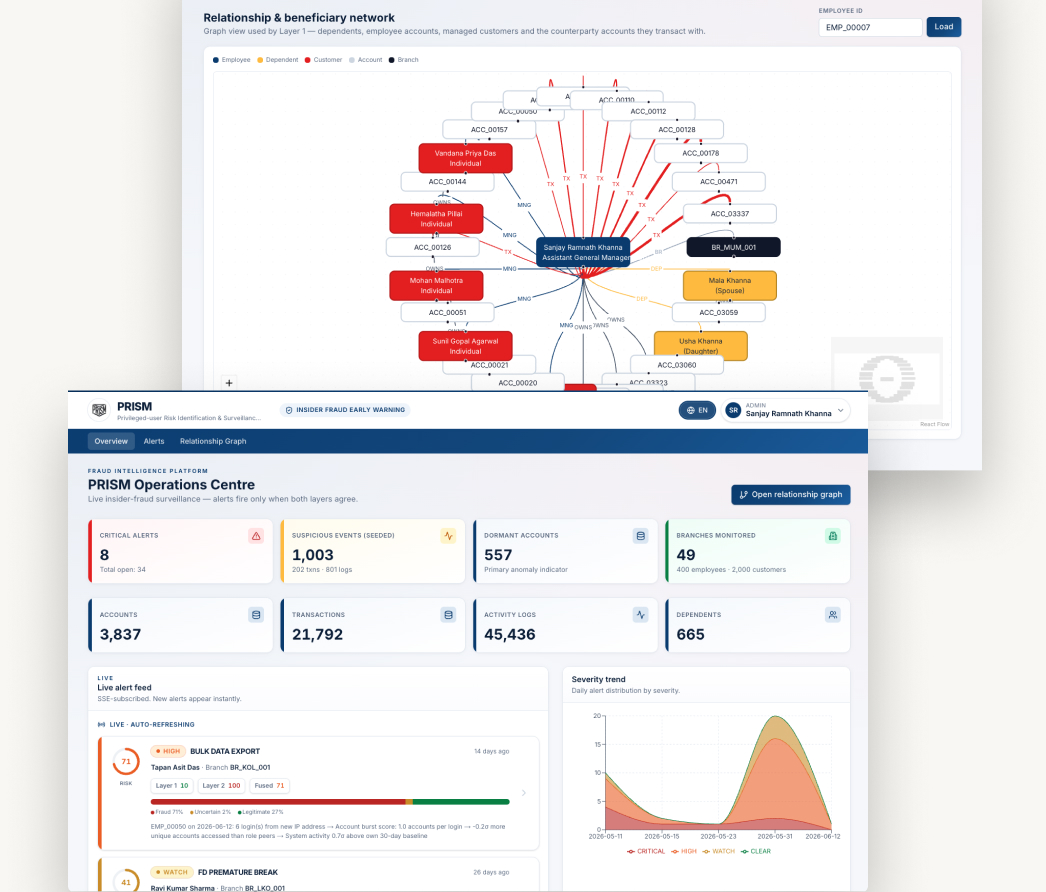Click the graph minimap thumbnail
This screenshot has height=892, width=1046.
click(887, 379)
